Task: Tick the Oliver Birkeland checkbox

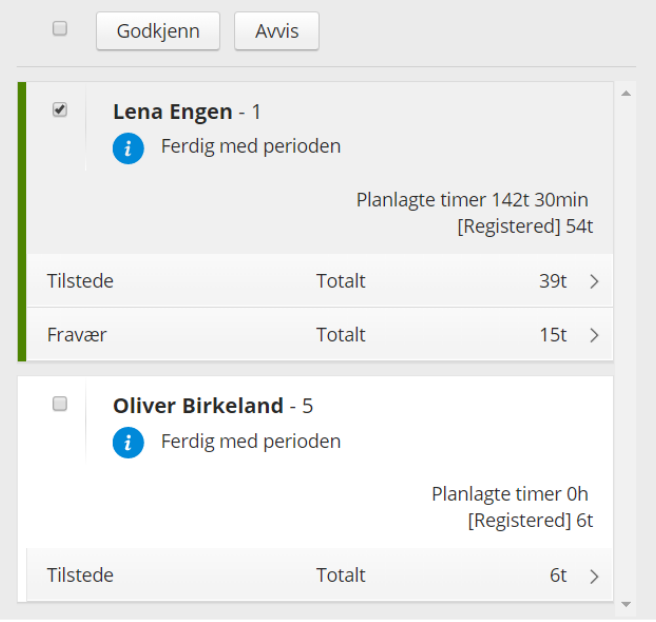Action: tap(60, 404)
